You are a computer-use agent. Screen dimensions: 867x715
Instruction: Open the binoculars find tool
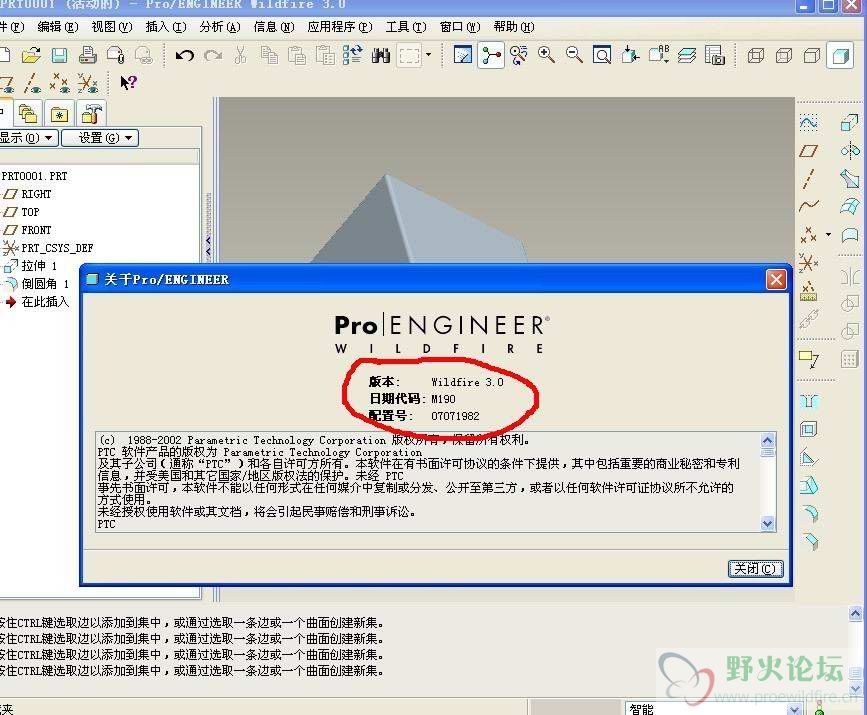(x=381, y=55)
